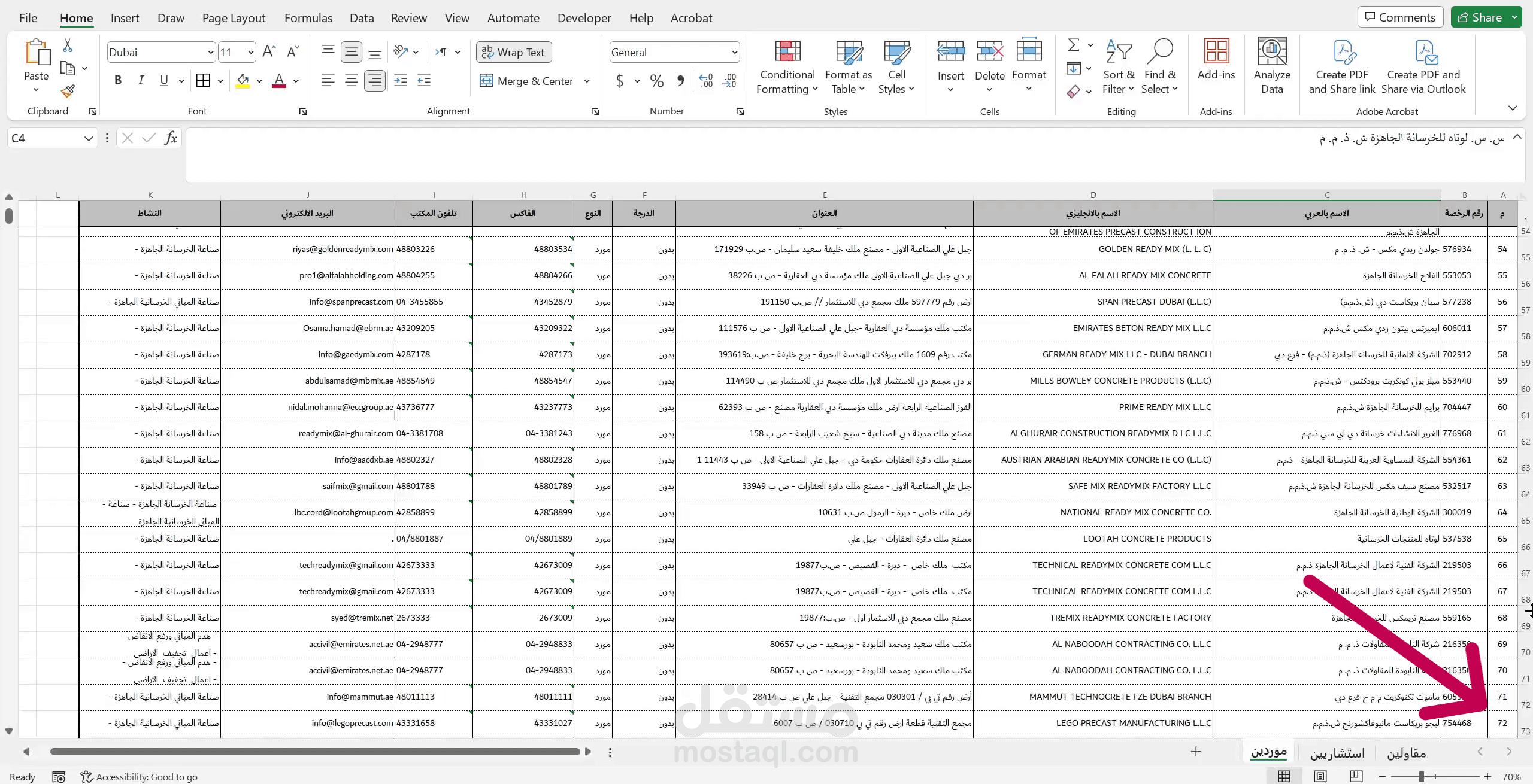Viewport: 1533px width, 784px height.
Task: Click the Format Painter brush icon
Action: [68, 91]
